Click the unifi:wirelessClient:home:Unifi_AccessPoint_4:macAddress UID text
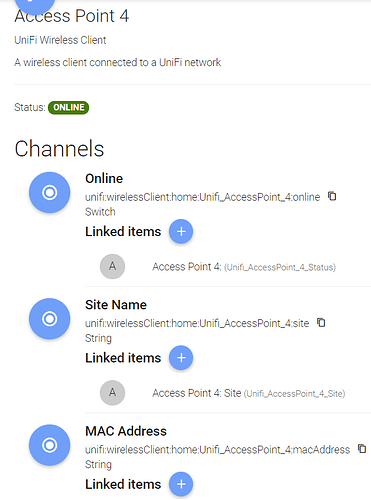This screenshot has height=500, width=371. [217, 450]
